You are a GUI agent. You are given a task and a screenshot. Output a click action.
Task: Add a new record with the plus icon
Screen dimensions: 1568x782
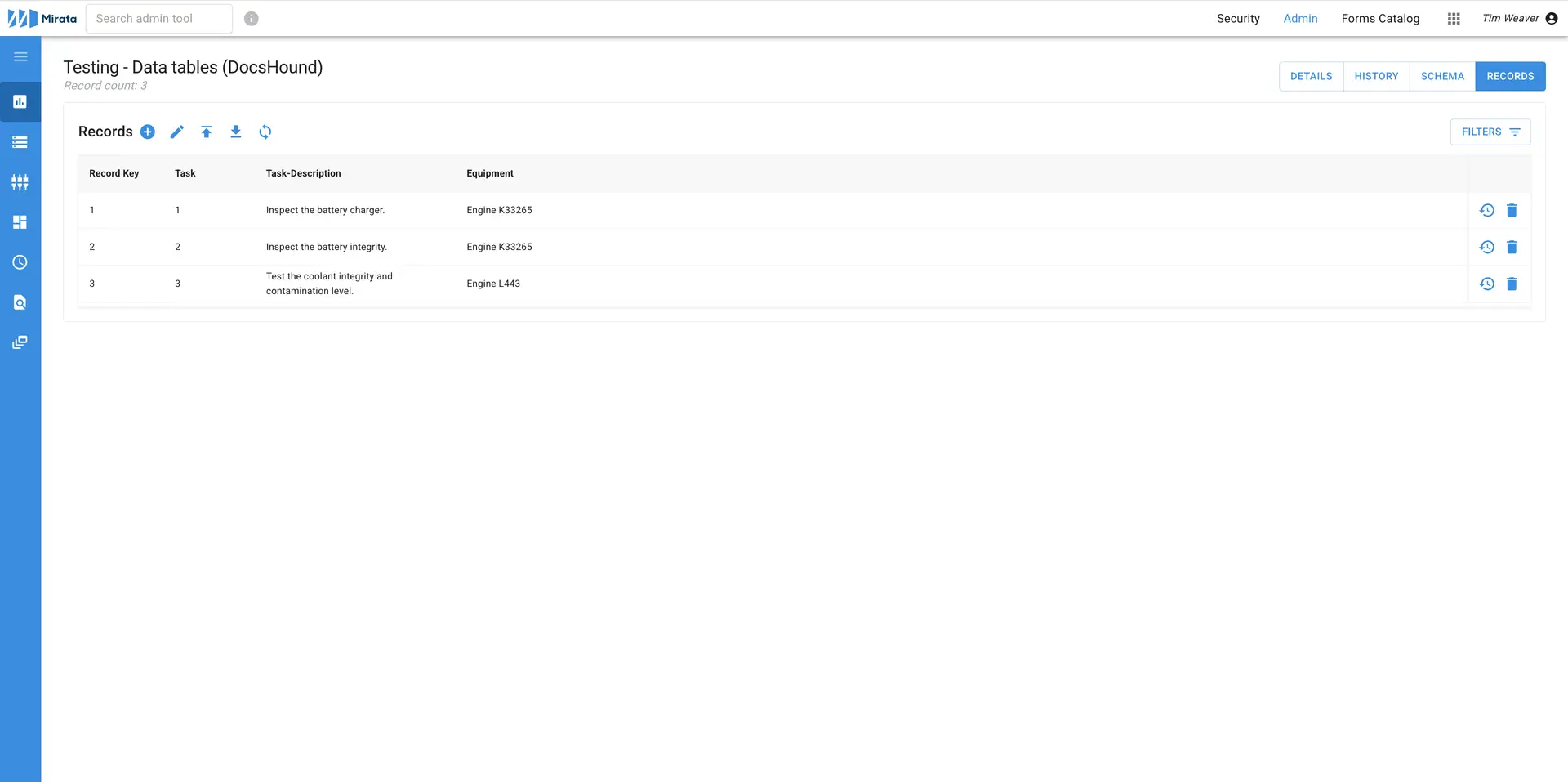pos(148,132)
